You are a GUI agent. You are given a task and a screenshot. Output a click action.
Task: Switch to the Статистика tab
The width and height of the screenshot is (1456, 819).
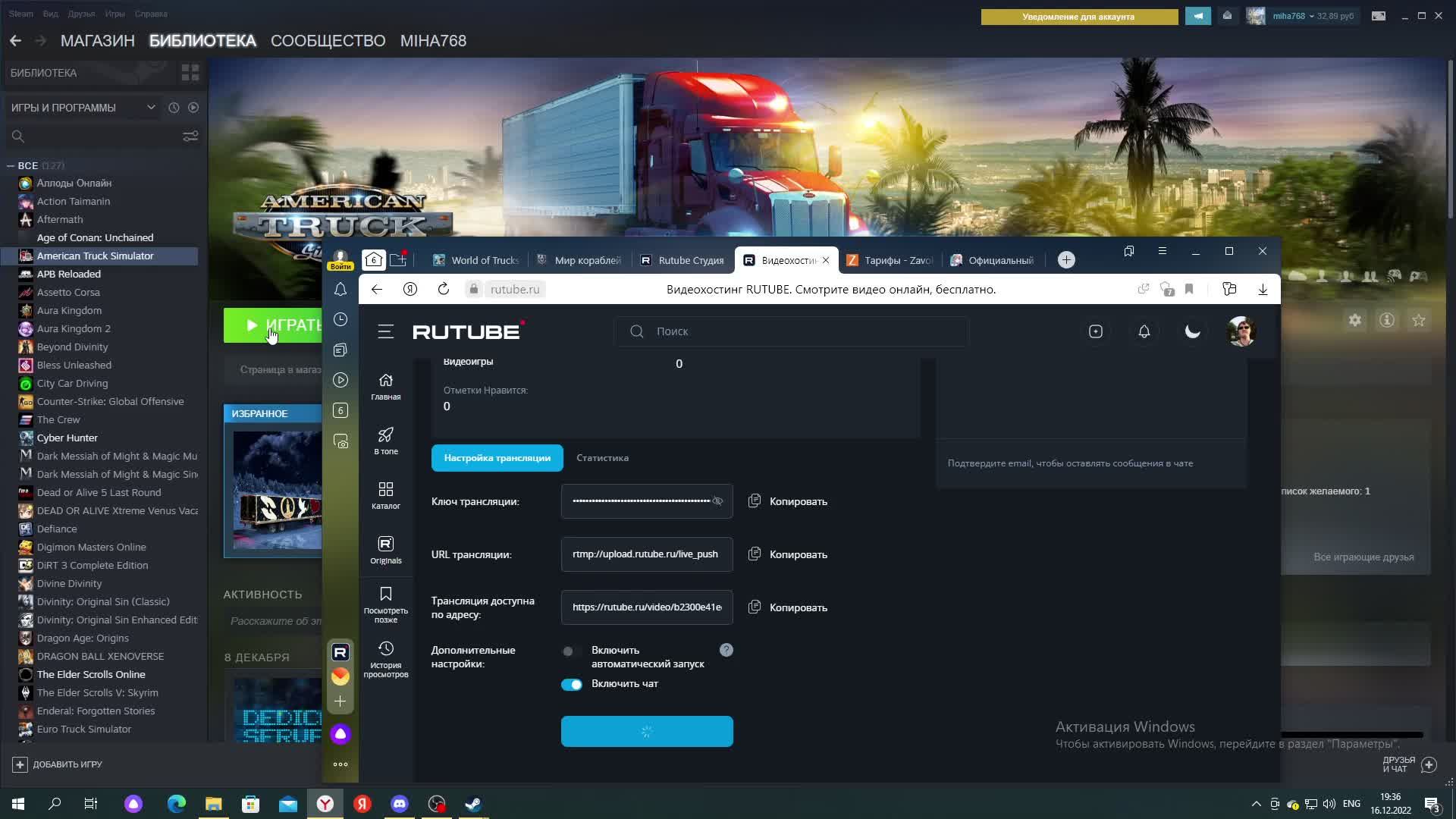[x=602, y=458]
